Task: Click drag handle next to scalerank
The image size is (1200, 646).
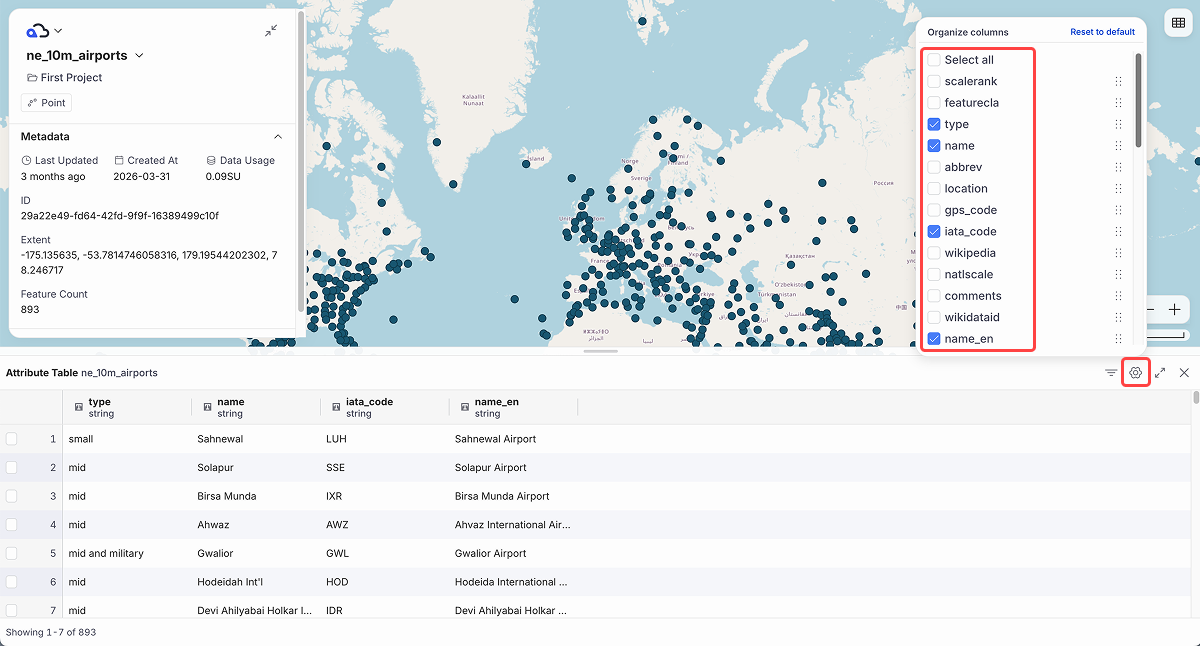Action: (1118, 82)
